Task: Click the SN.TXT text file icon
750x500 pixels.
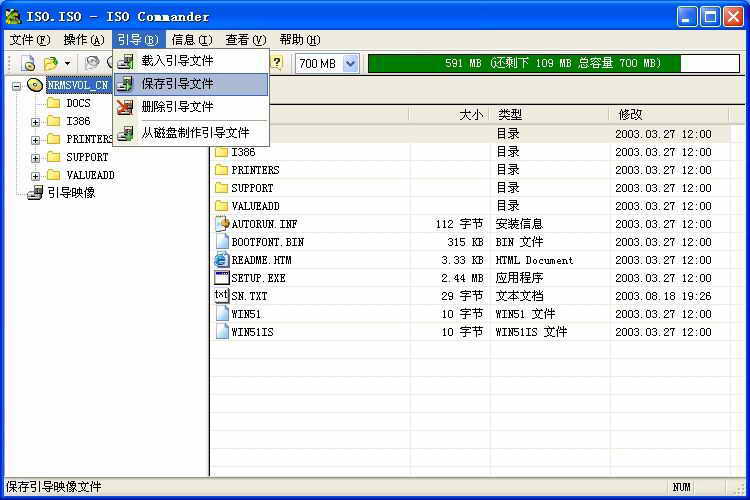Action: coord(222,296)
